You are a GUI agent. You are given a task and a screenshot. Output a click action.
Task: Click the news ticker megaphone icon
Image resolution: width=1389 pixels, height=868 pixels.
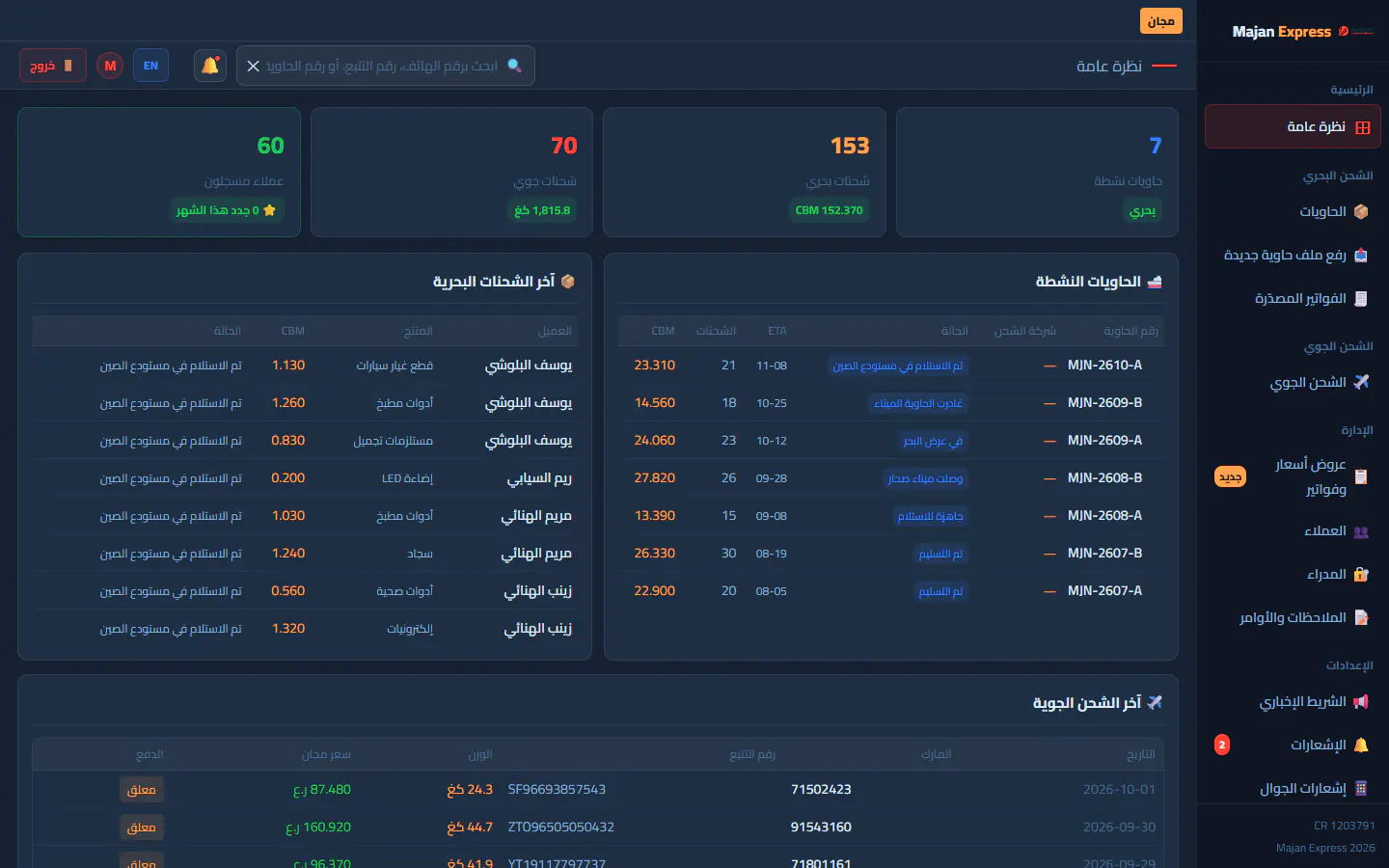1361,701
